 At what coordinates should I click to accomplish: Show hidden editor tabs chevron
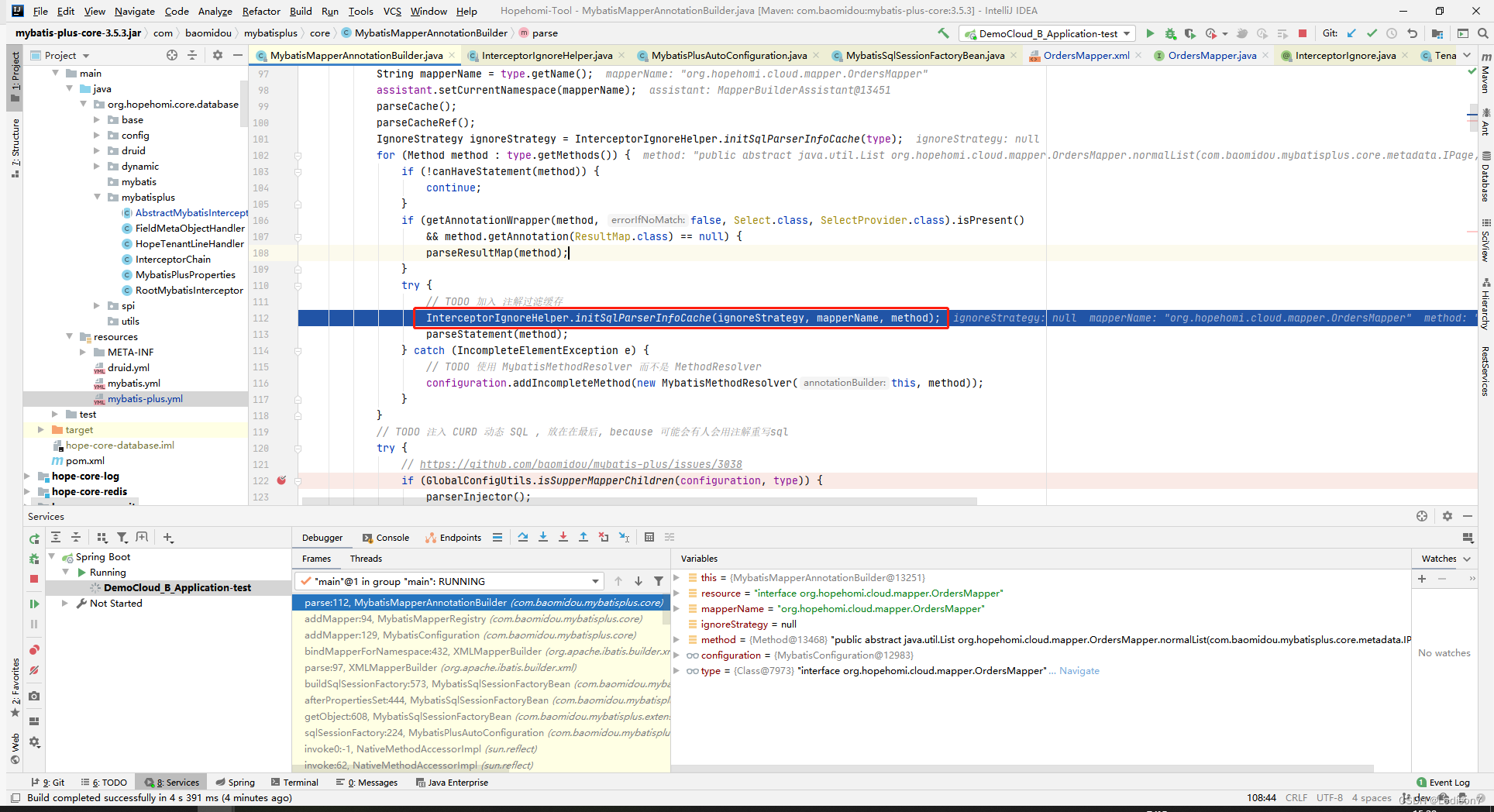tap(1467, 55)
